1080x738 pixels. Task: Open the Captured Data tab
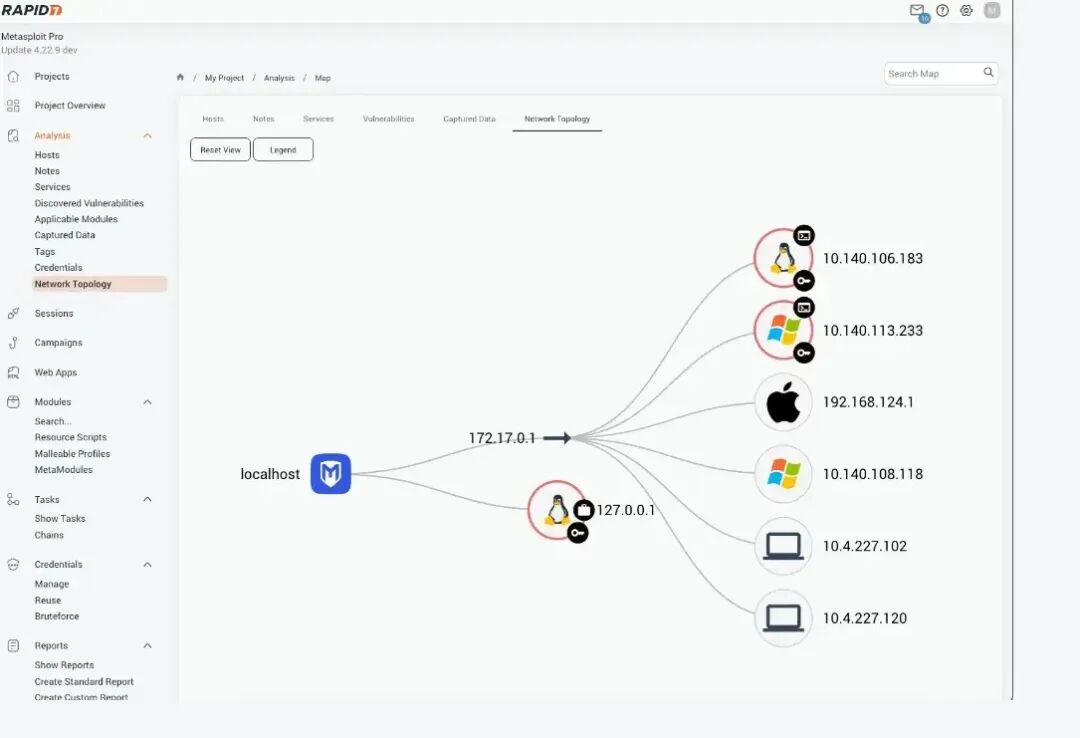[x=468, y=118]
